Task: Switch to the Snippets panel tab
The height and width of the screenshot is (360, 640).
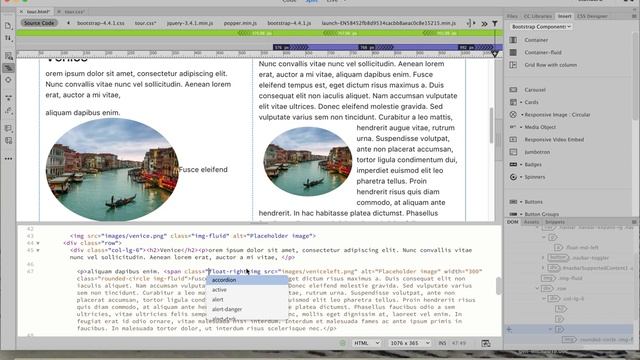Action: pos(555,222)
